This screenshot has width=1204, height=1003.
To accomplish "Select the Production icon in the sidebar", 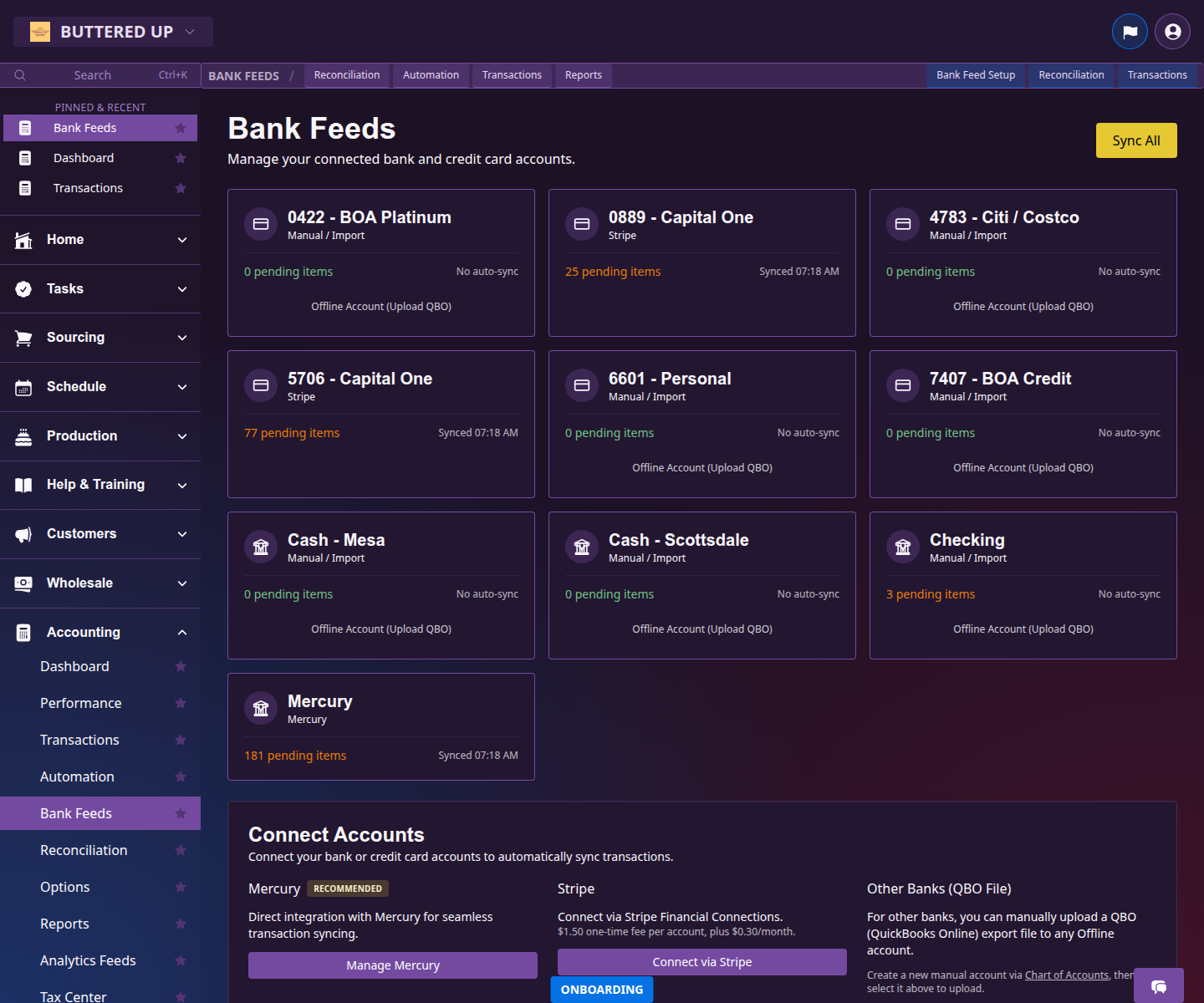I will coord(23,435).
